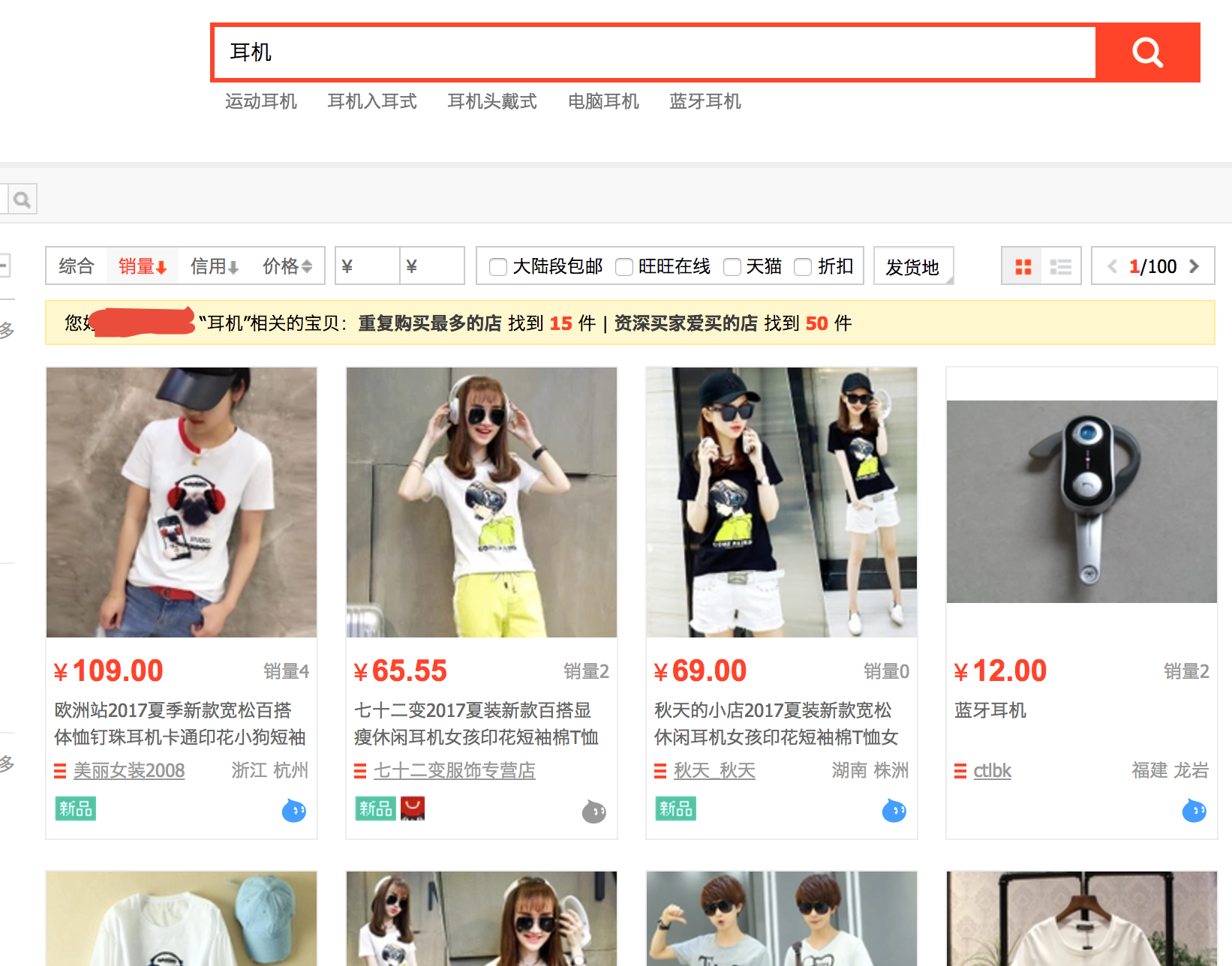Image resolution: width=1232 pixels, height=966 pixels.
Task: Click the 新品 badge on the ¥109.00 item
Action: [x=76, y=809]
